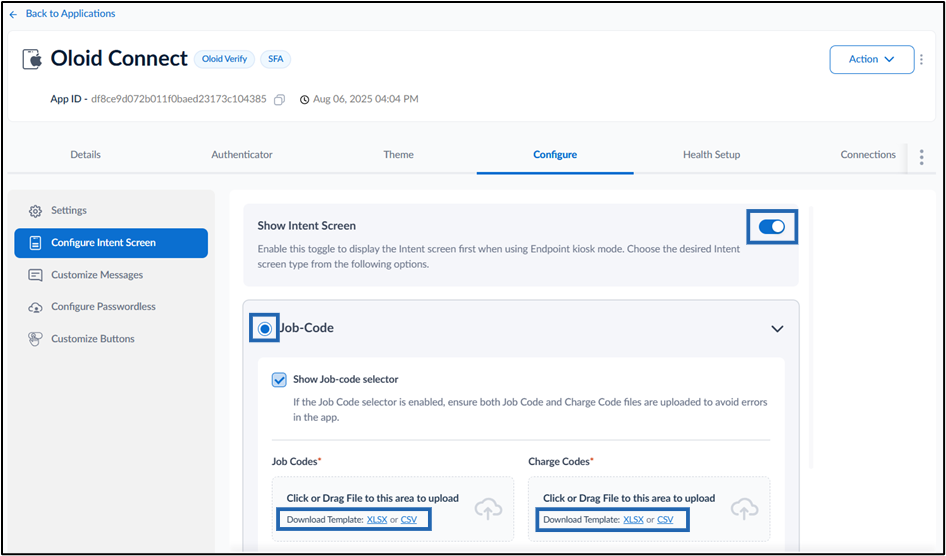The height and width of the screenshot is (556, 946).
Task: Select Configure Intent Screen in sidebar
Action: click(111, 243)
